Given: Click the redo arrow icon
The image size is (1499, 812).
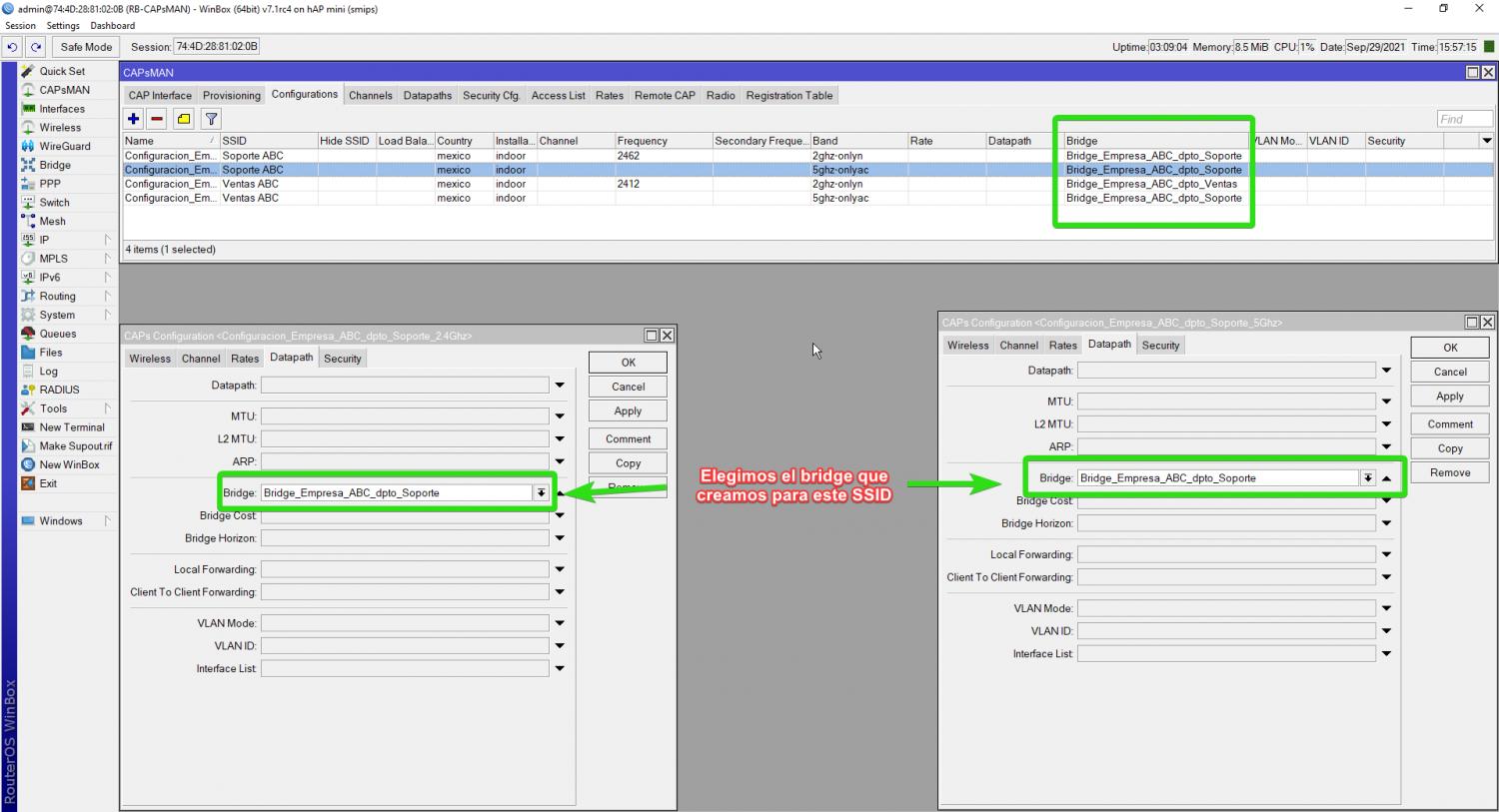Looking at the screenshot, I should tap(36, 47).
